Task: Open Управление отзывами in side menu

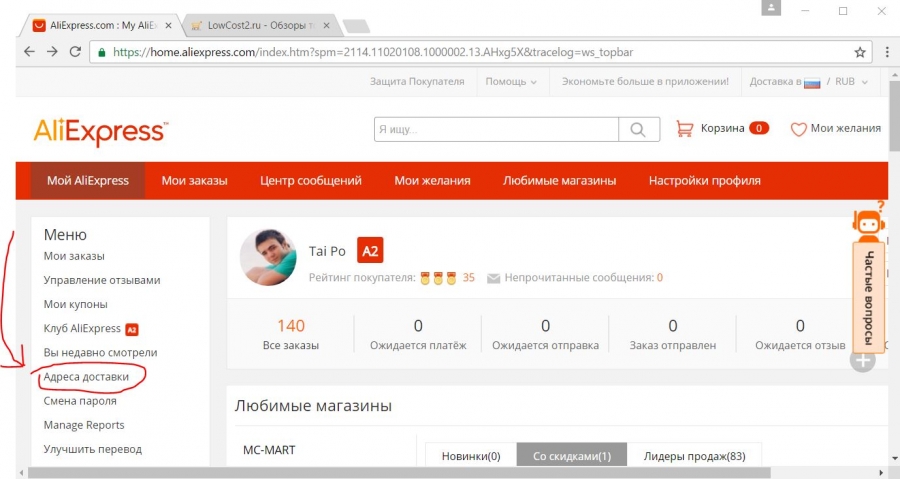Action: point(102,281)
